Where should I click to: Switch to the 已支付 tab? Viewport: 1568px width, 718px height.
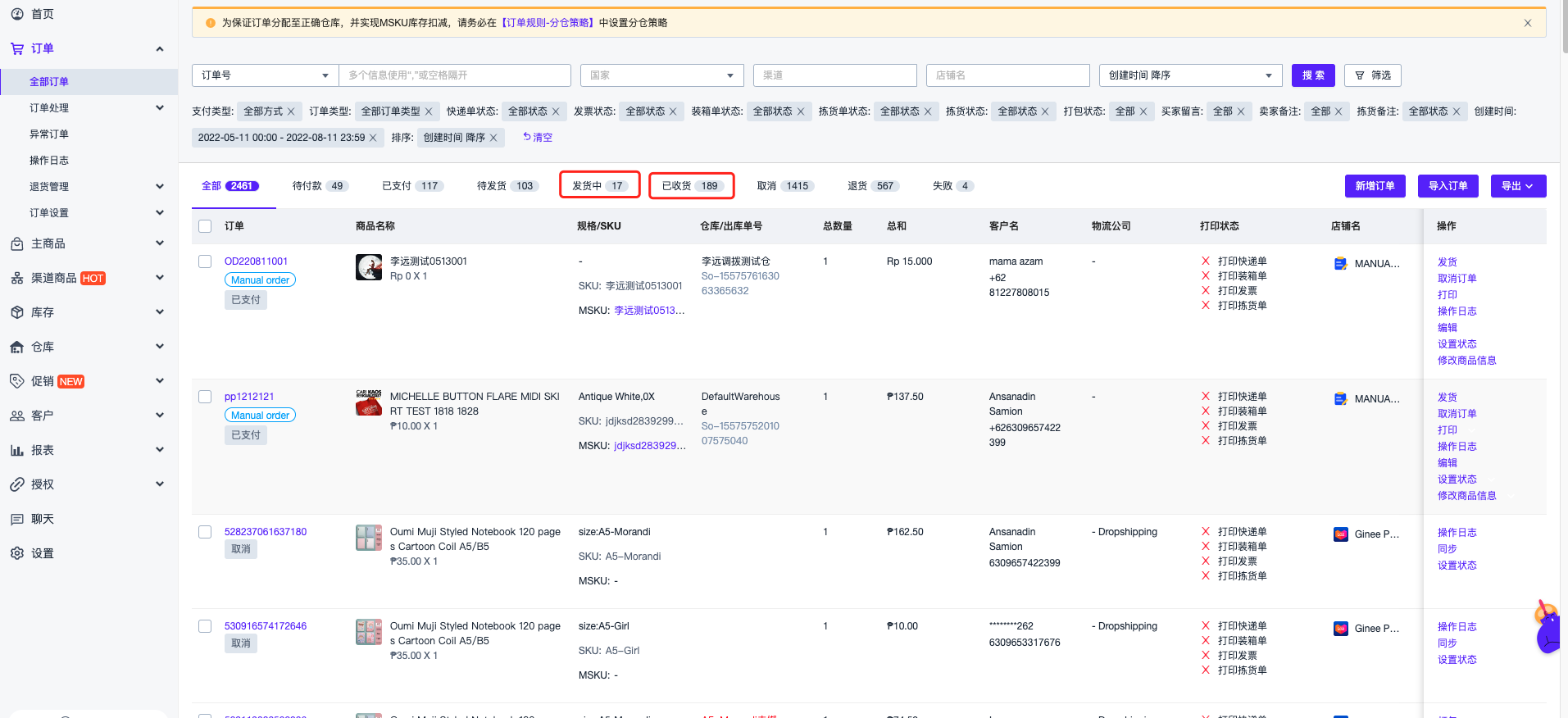[x=412, y=186]
